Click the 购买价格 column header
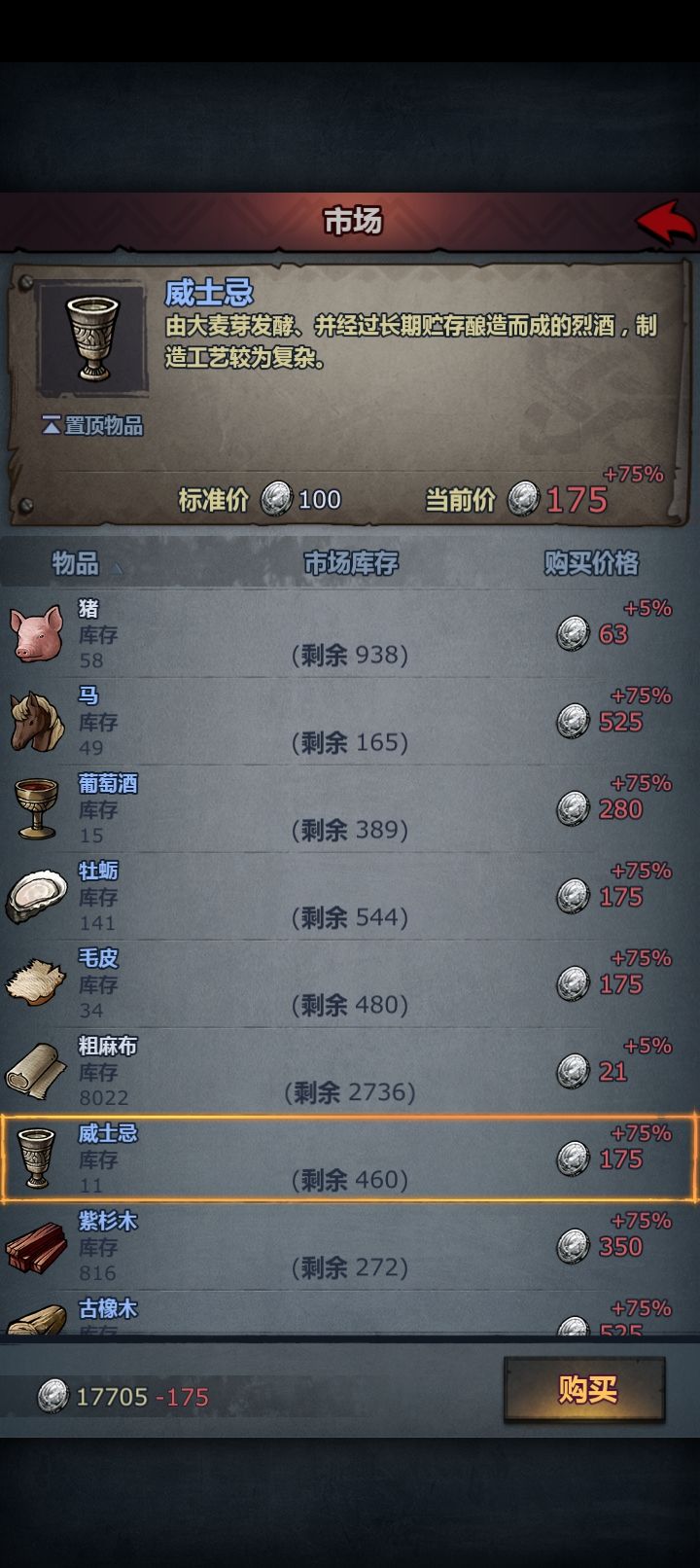 click(592, 563)
